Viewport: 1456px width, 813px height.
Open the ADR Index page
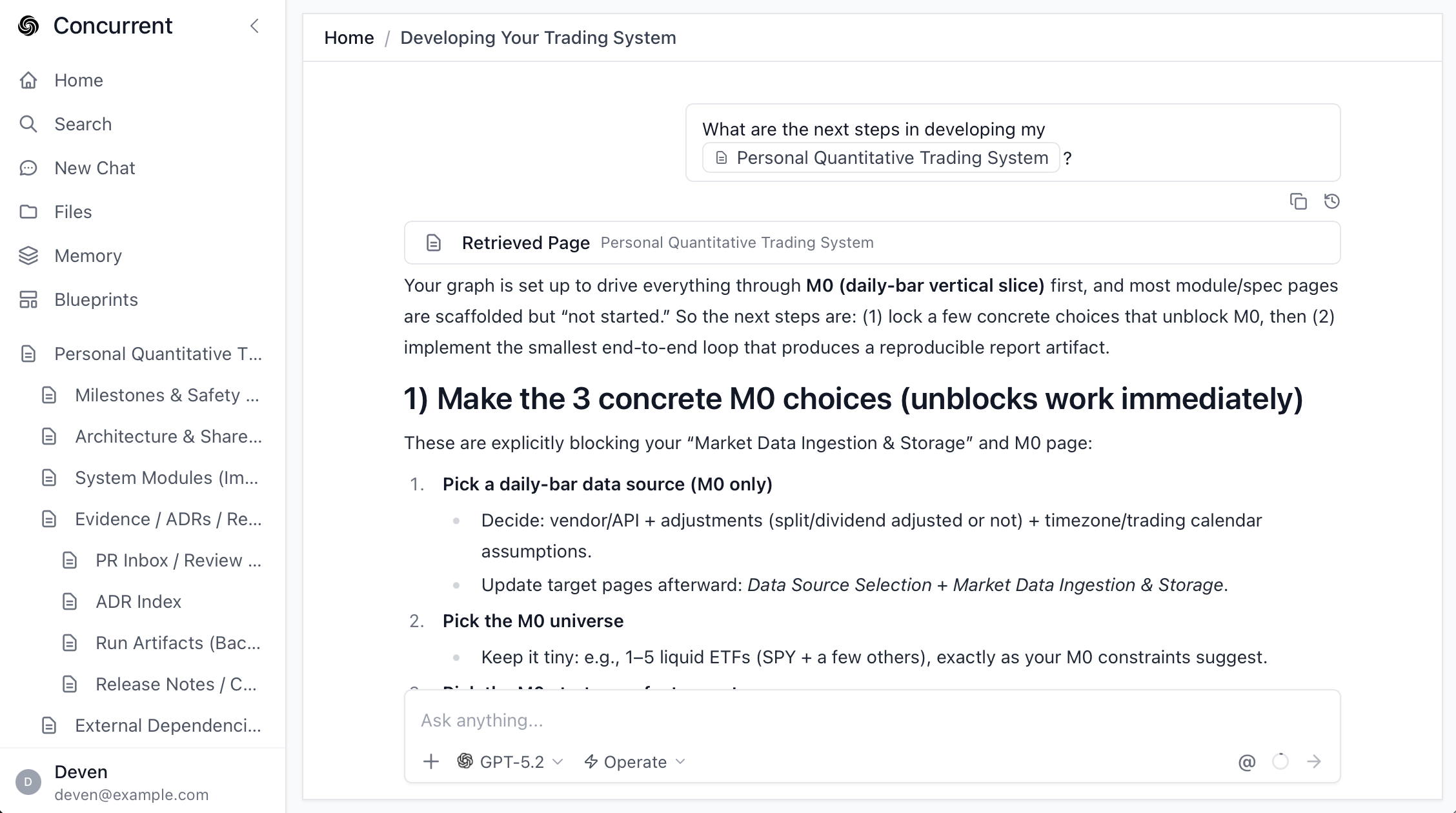(138, 601)
